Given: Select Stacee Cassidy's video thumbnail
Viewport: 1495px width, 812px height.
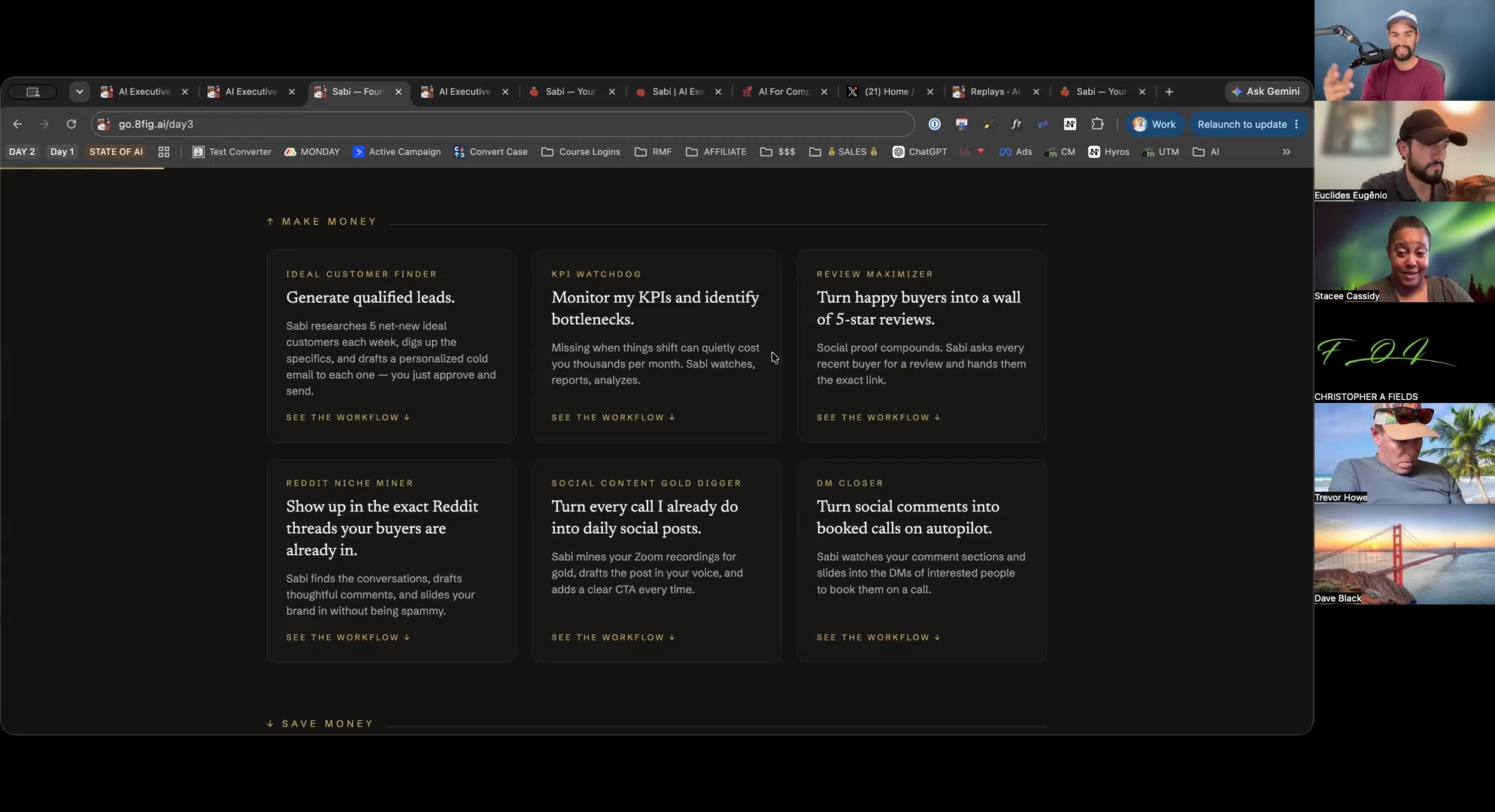Looking at the screenshot, I should (1404, 252).
